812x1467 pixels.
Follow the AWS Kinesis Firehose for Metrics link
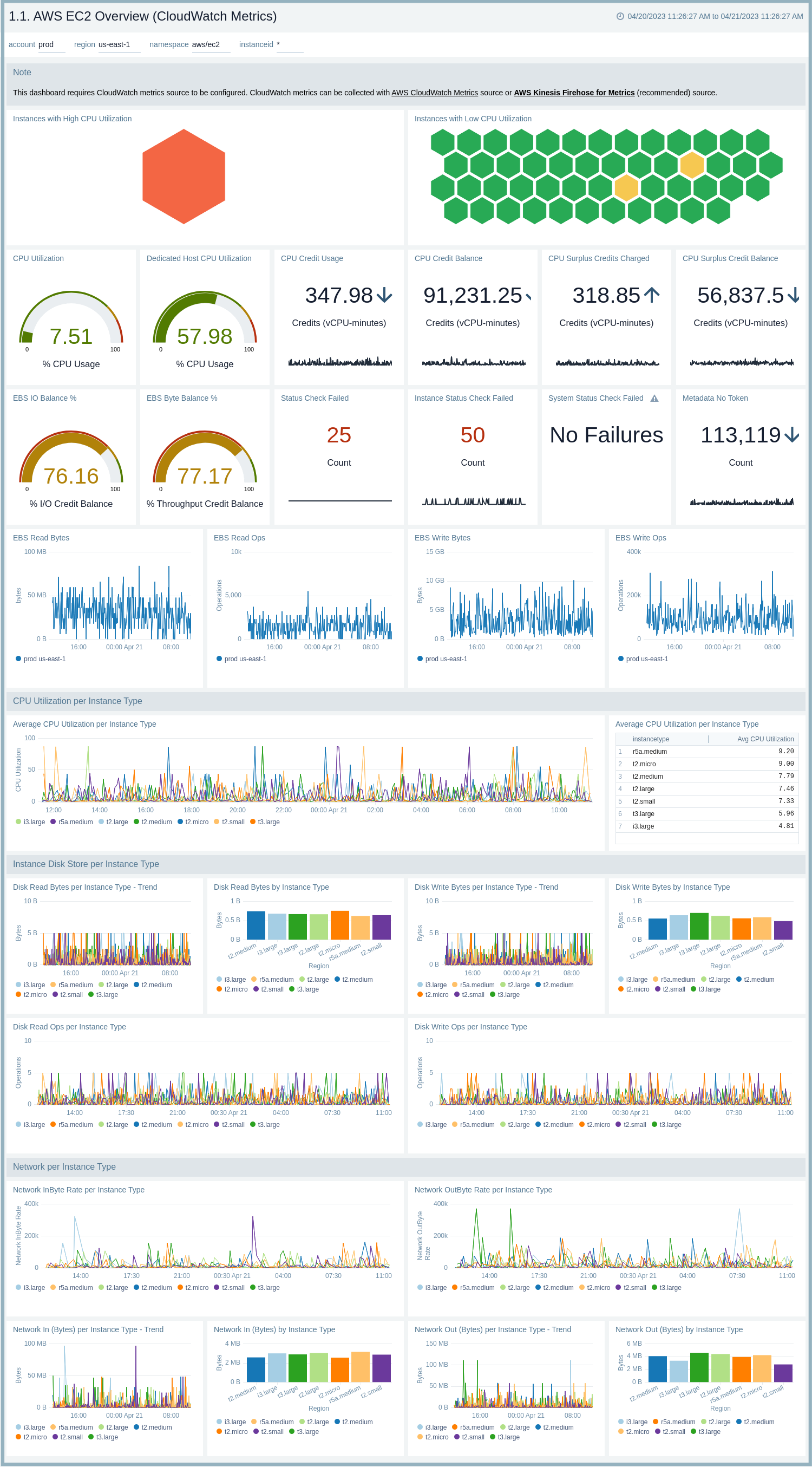573,93
